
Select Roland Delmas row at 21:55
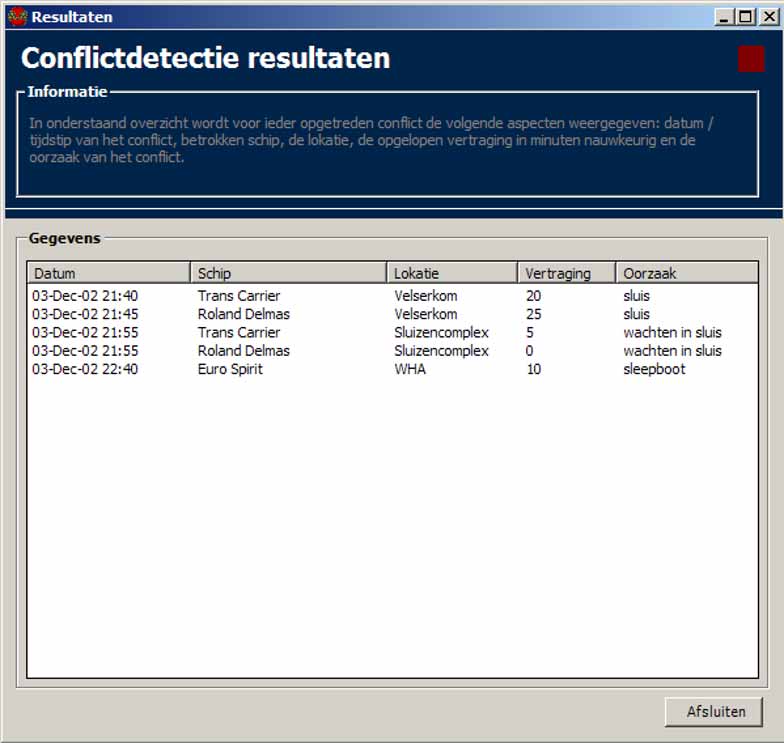click(x=243, y=351)
